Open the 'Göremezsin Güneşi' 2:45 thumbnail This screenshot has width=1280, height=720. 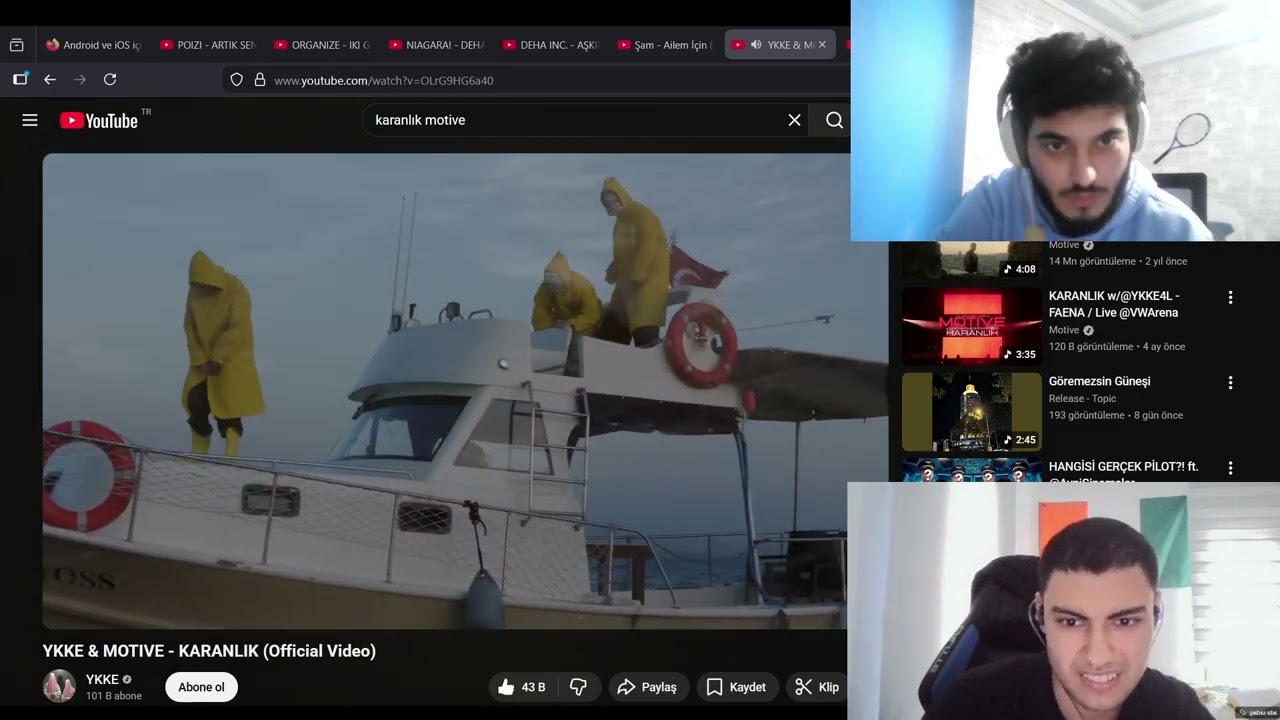click(972, 412)
